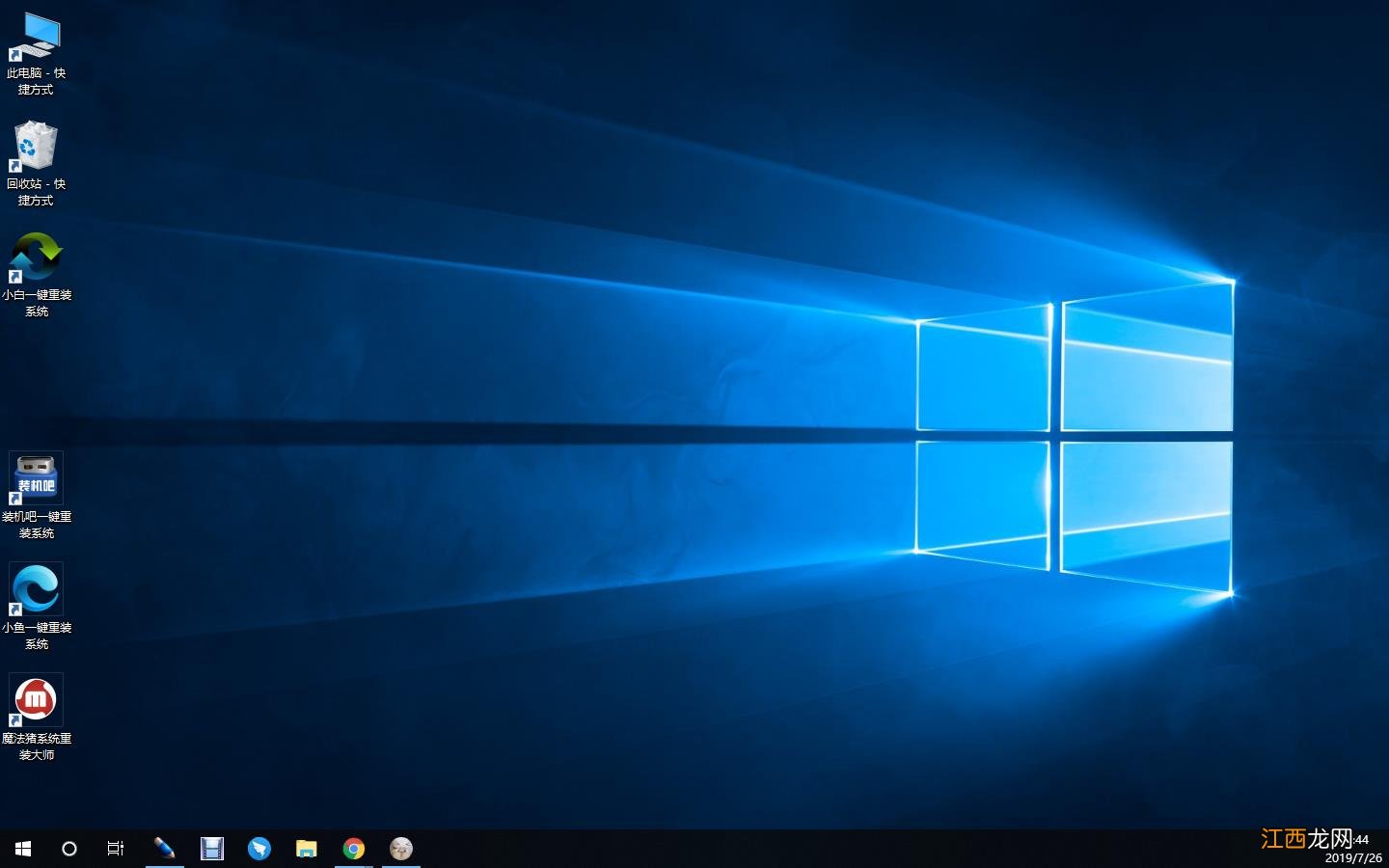Screen dimensions: 1389x868
Task: Open Cortana search circle on taskbar
Action: [69, 849]
